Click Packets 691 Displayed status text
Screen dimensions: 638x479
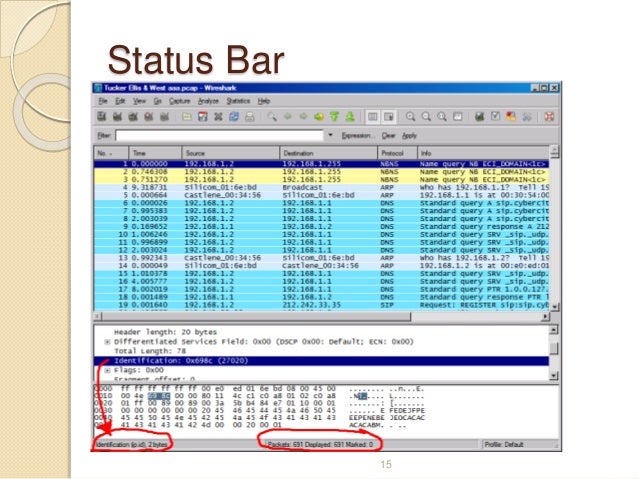[x=320, y=444]
